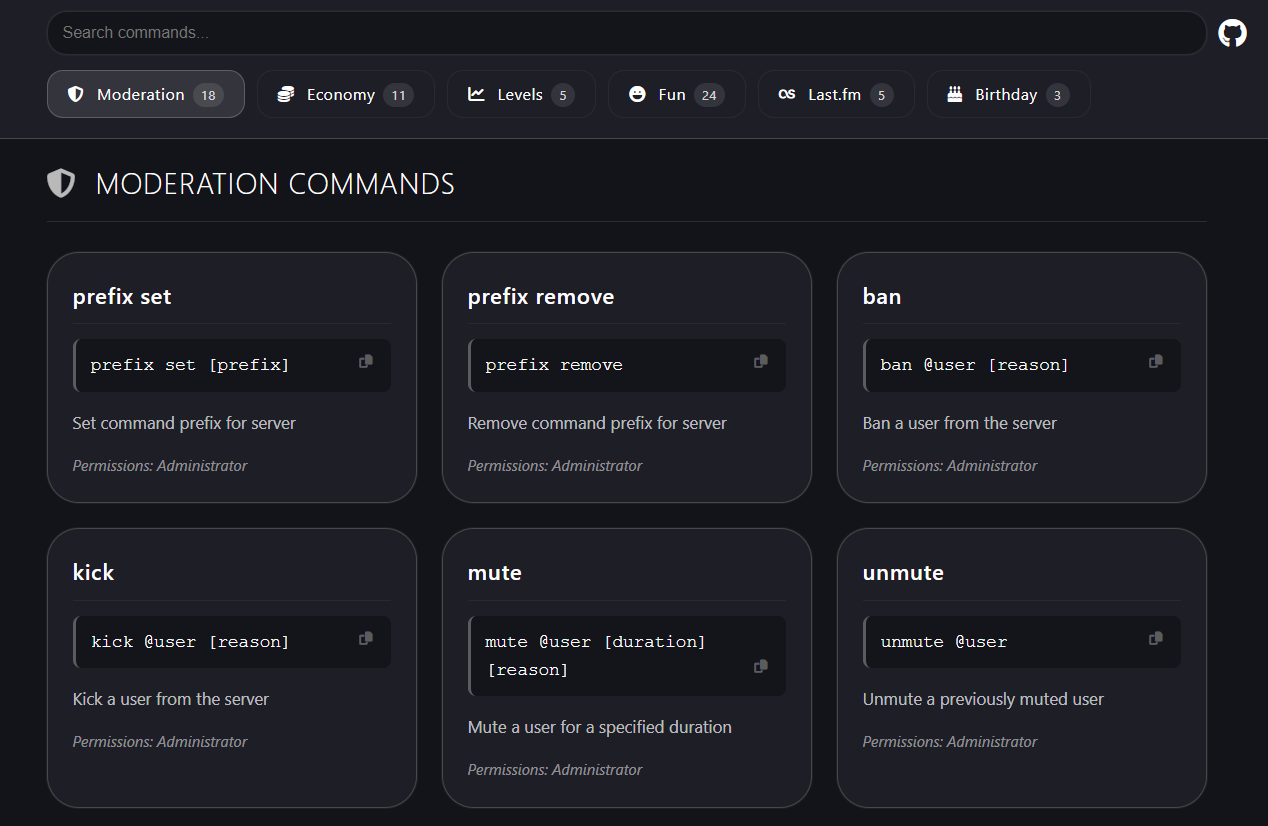Screen dimensions: 1268x826
Task: Click the 'mute' card title
Action: coord(495,573)
